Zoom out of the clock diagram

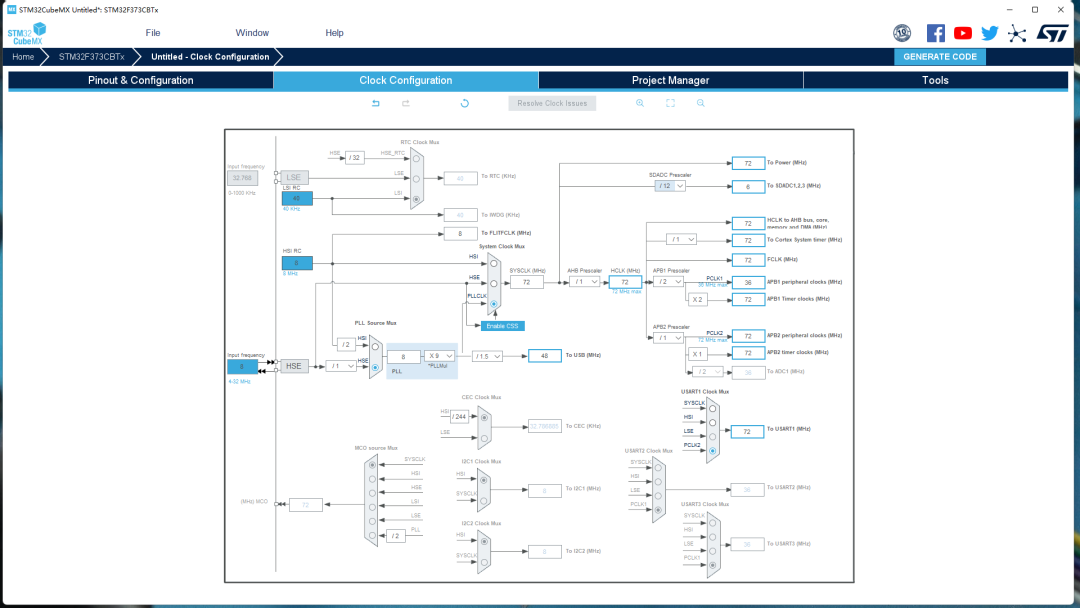point(700,103)
